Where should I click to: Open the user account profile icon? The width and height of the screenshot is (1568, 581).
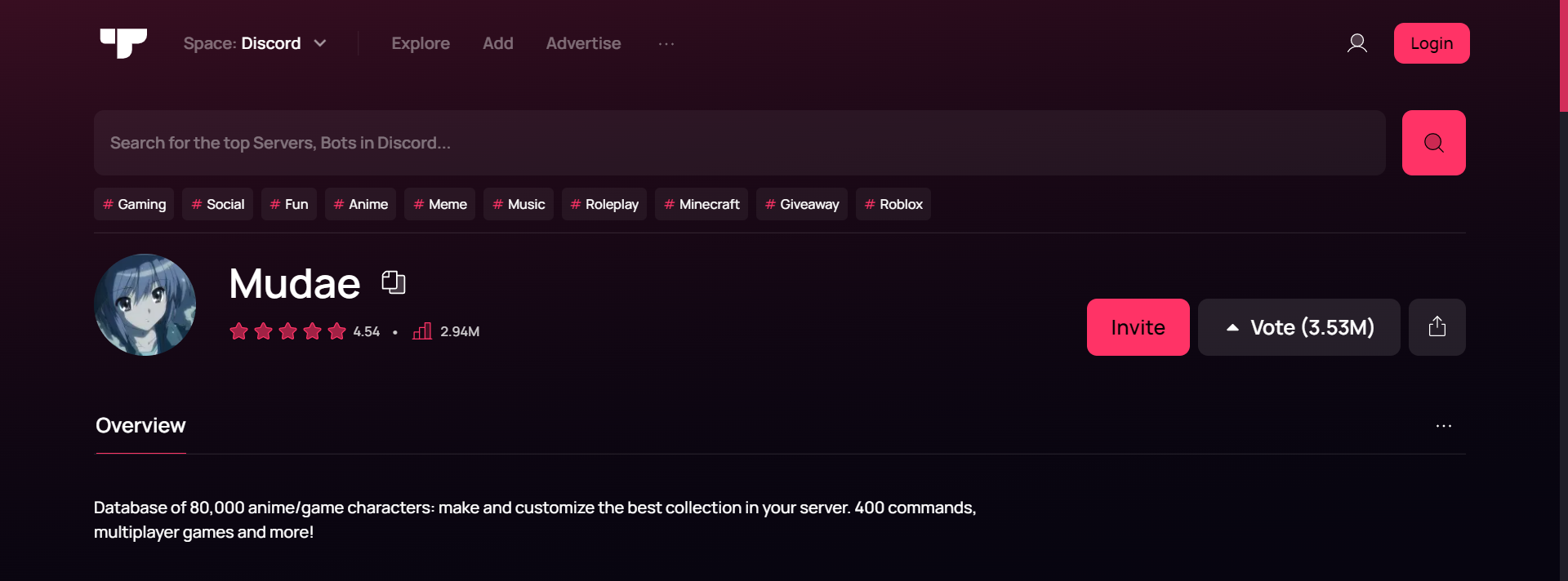tap(1356, 43)
